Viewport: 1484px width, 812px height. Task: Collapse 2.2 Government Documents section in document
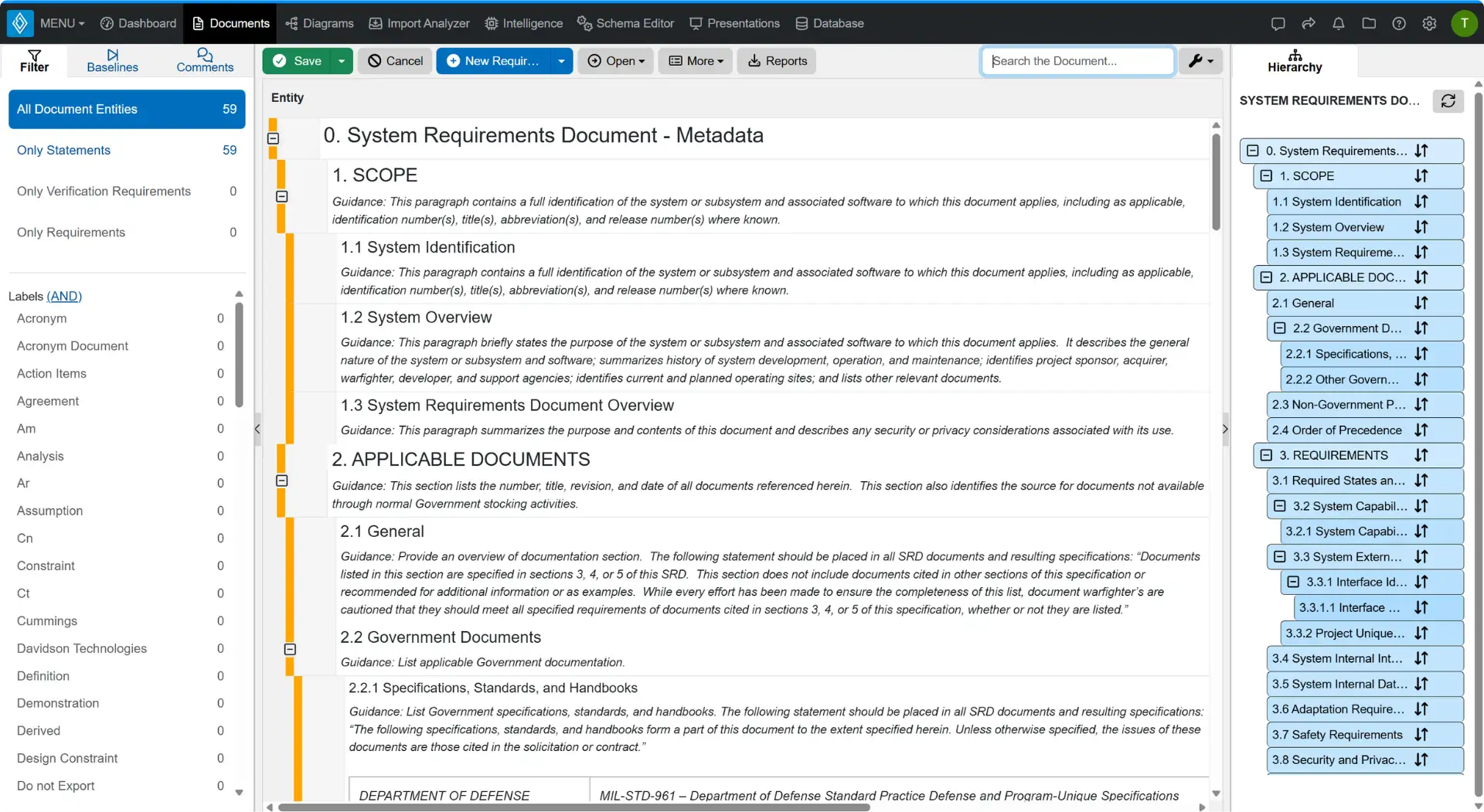click(290, 650)
